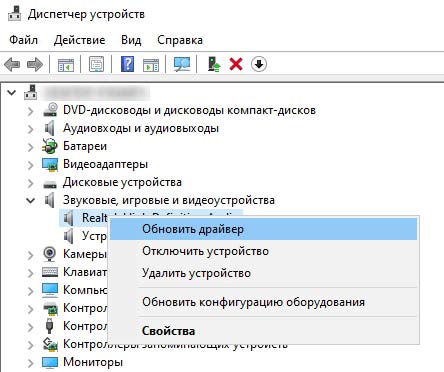The image size is (444, 372).
Task: Choose Обновить драйвер from context menu
Action: pyautogui.click(x=263, y=229)
